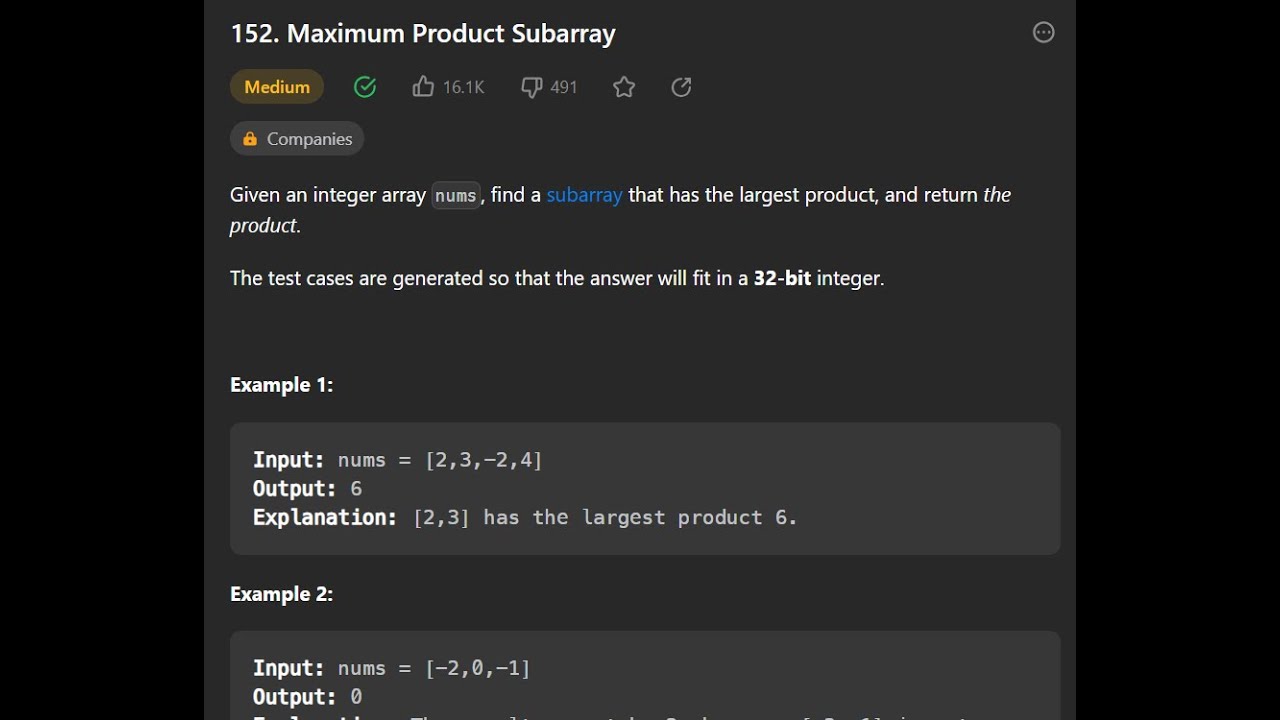Click the Example 1 heading
This screenshot has width=1280, height=720.
281,385
